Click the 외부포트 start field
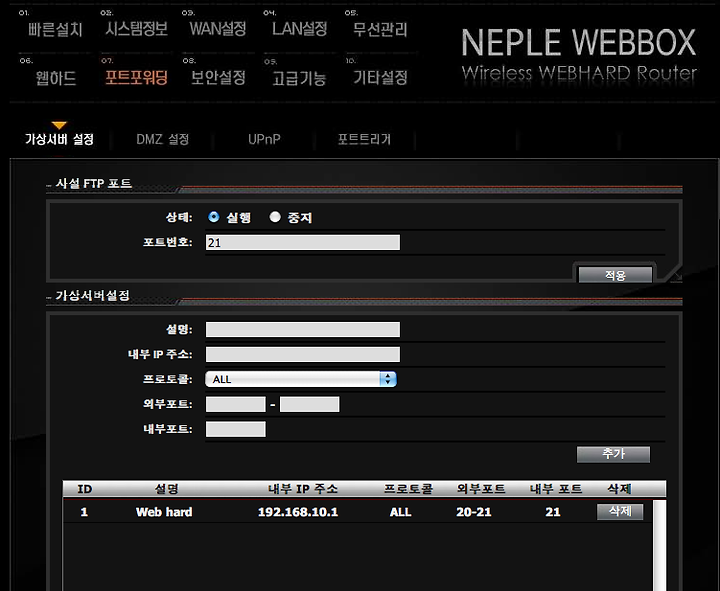Viewport: 720px width, 591px height. point(236,404)
